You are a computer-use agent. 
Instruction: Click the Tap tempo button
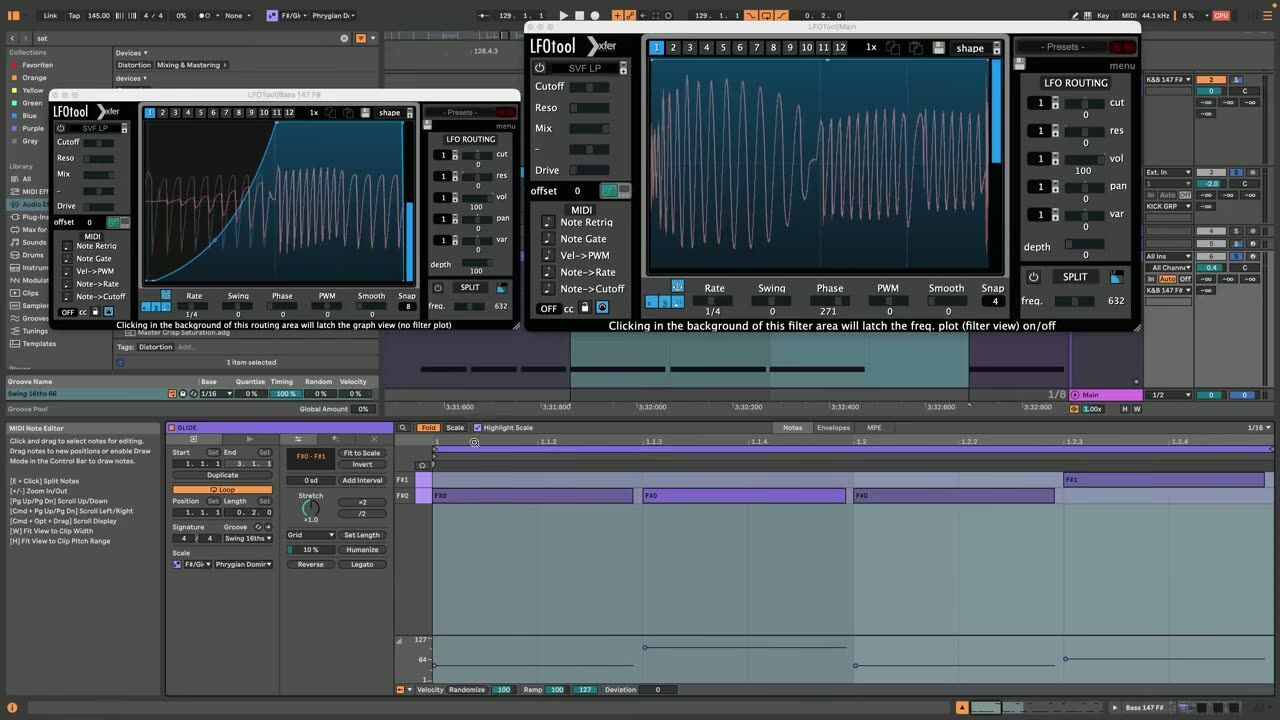[74, 16]
